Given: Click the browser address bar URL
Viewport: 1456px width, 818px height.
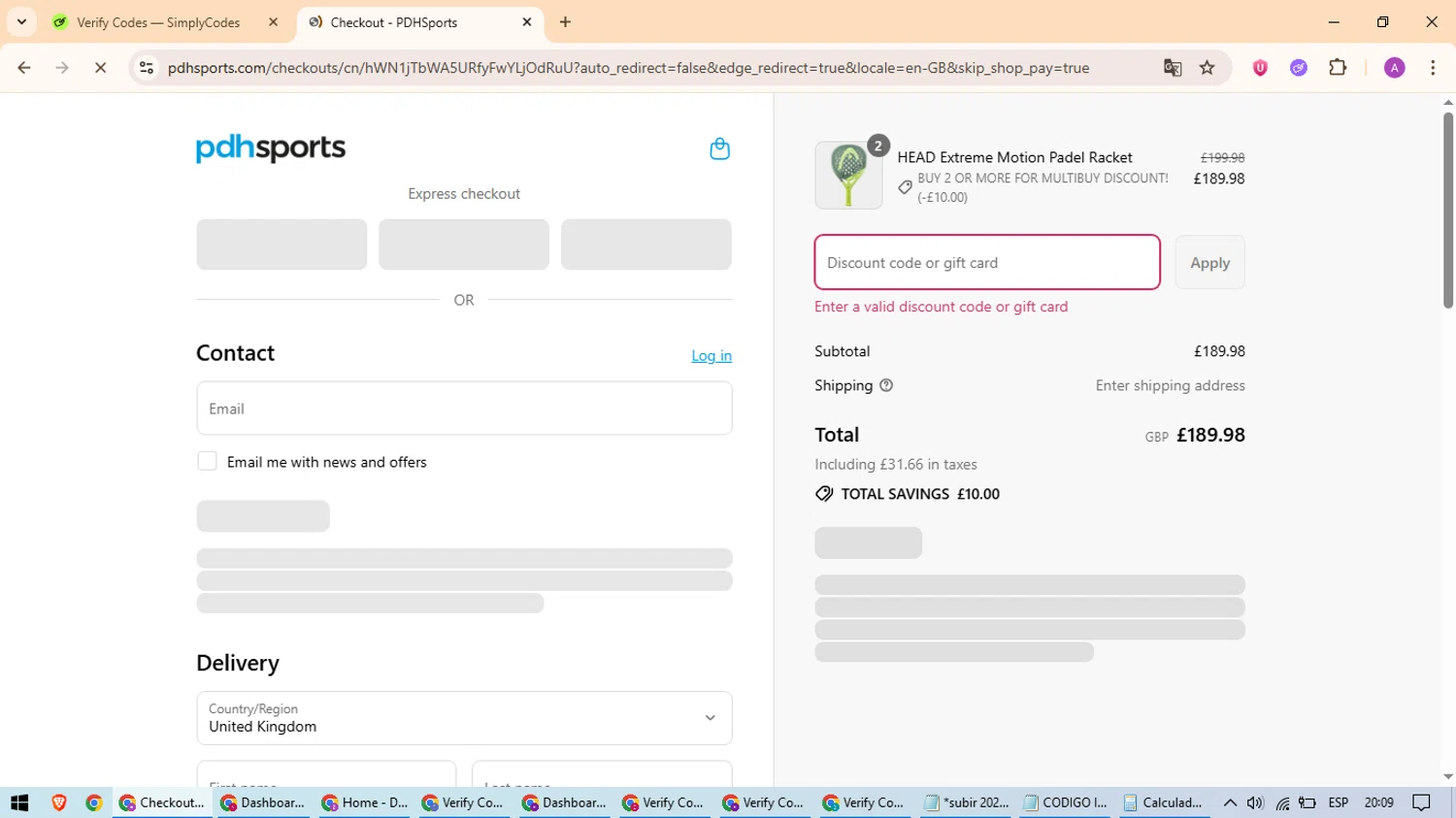Looking at the screenshot, I should [x=628, y=68].
